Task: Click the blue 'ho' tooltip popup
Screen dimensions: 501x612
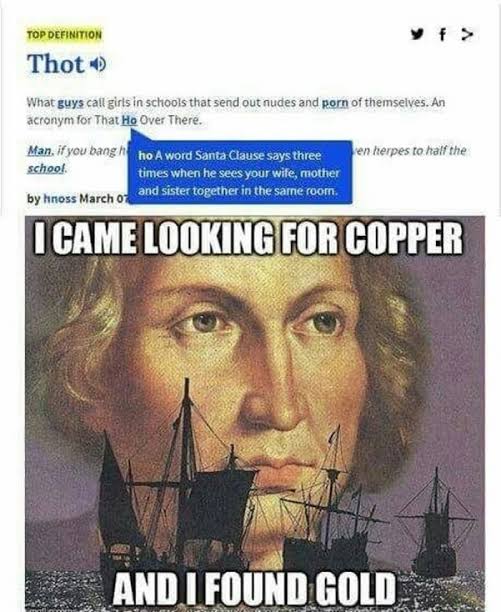Action: (240, 172)
